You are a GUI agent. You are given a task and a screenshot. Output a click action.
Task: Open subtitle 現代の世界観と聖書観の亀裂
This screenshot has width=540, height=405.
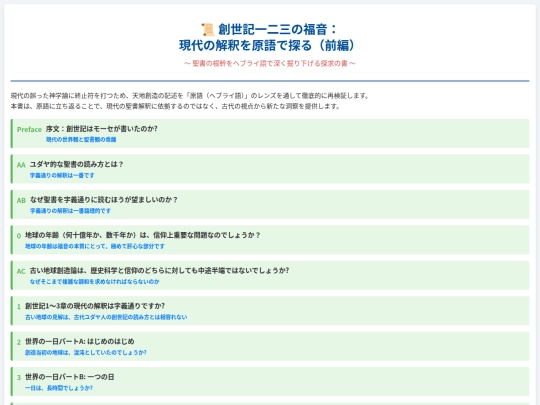pos(81,139)
